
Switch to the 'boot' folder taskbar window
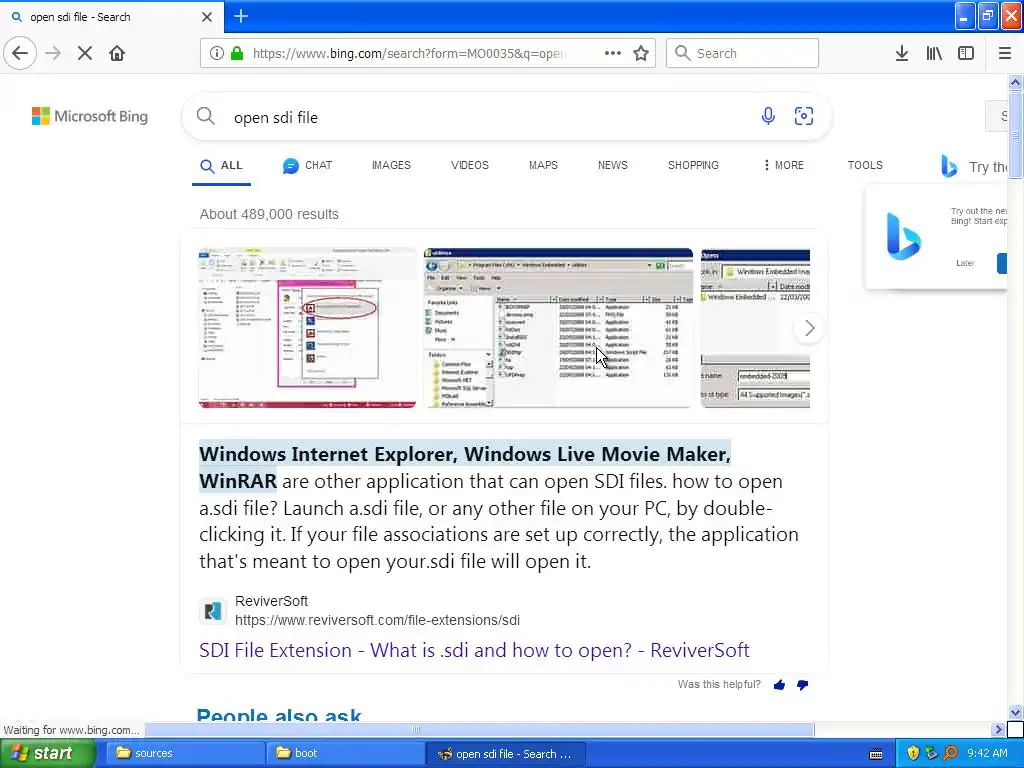[345, 753]
